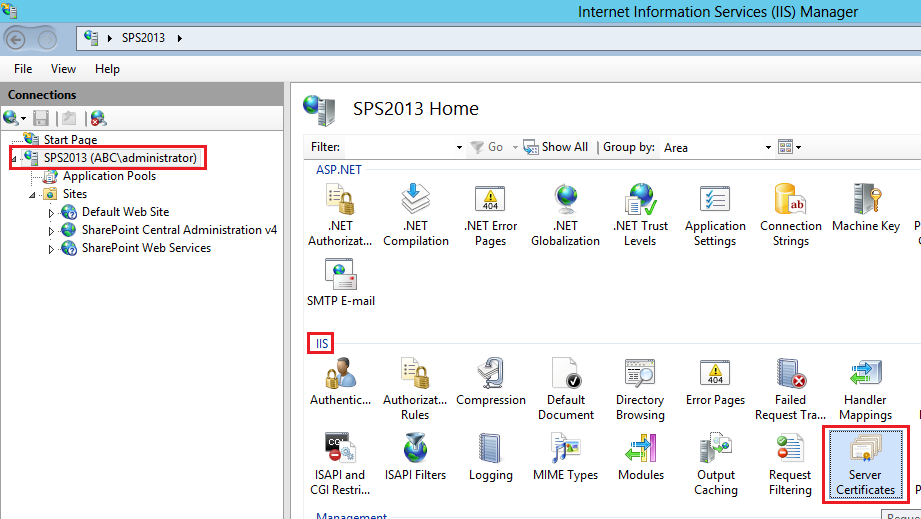The image size is (921, 519).
Task: Open Application Settings feature
Action: [715, 215]
